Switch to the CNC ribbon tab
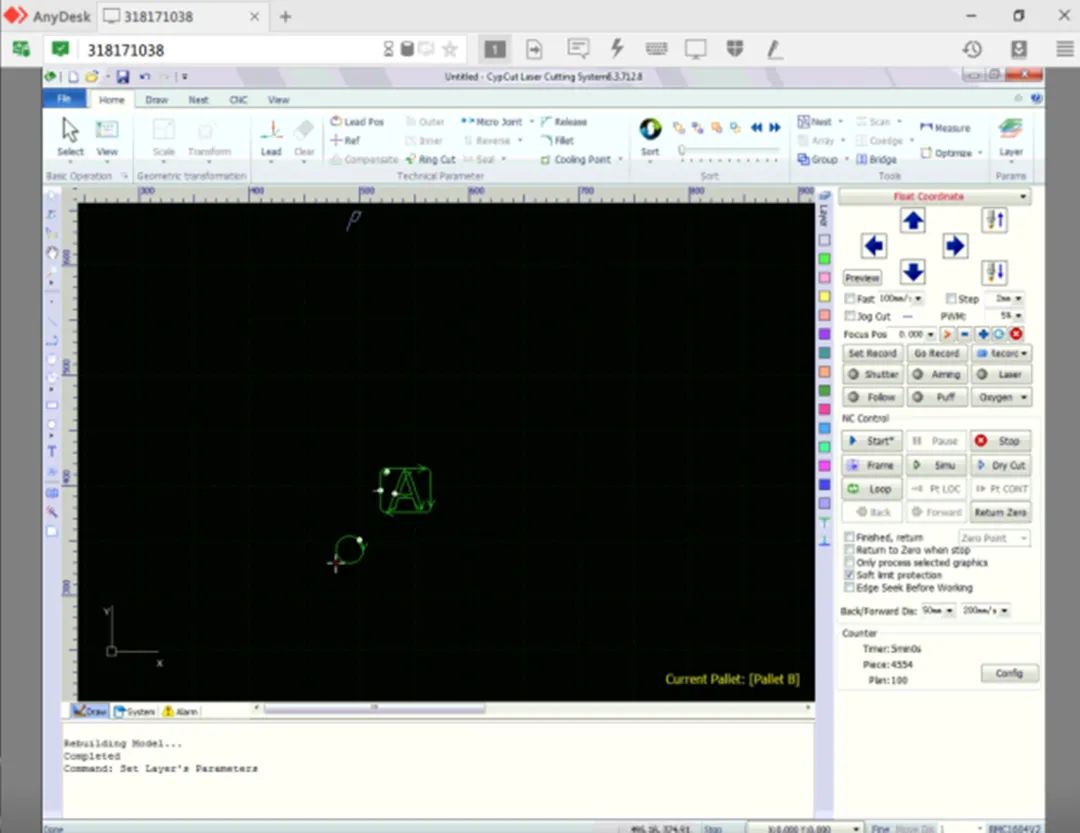 [x=238, y=100]
